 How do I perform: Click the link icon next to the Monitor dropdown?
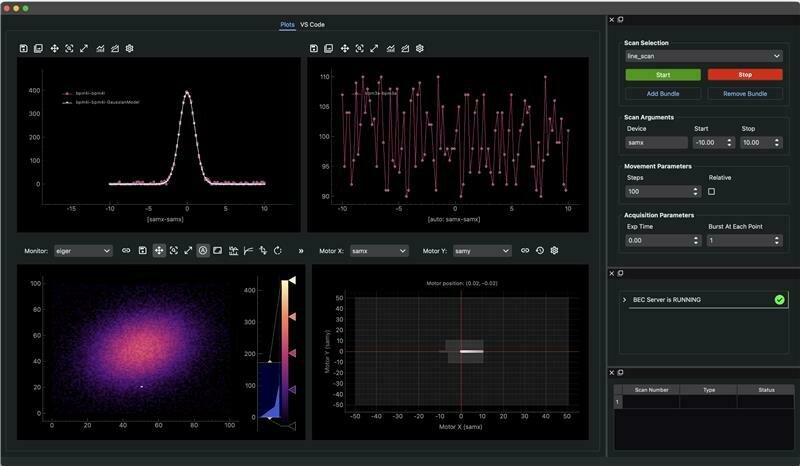click(x=126, y=251)
